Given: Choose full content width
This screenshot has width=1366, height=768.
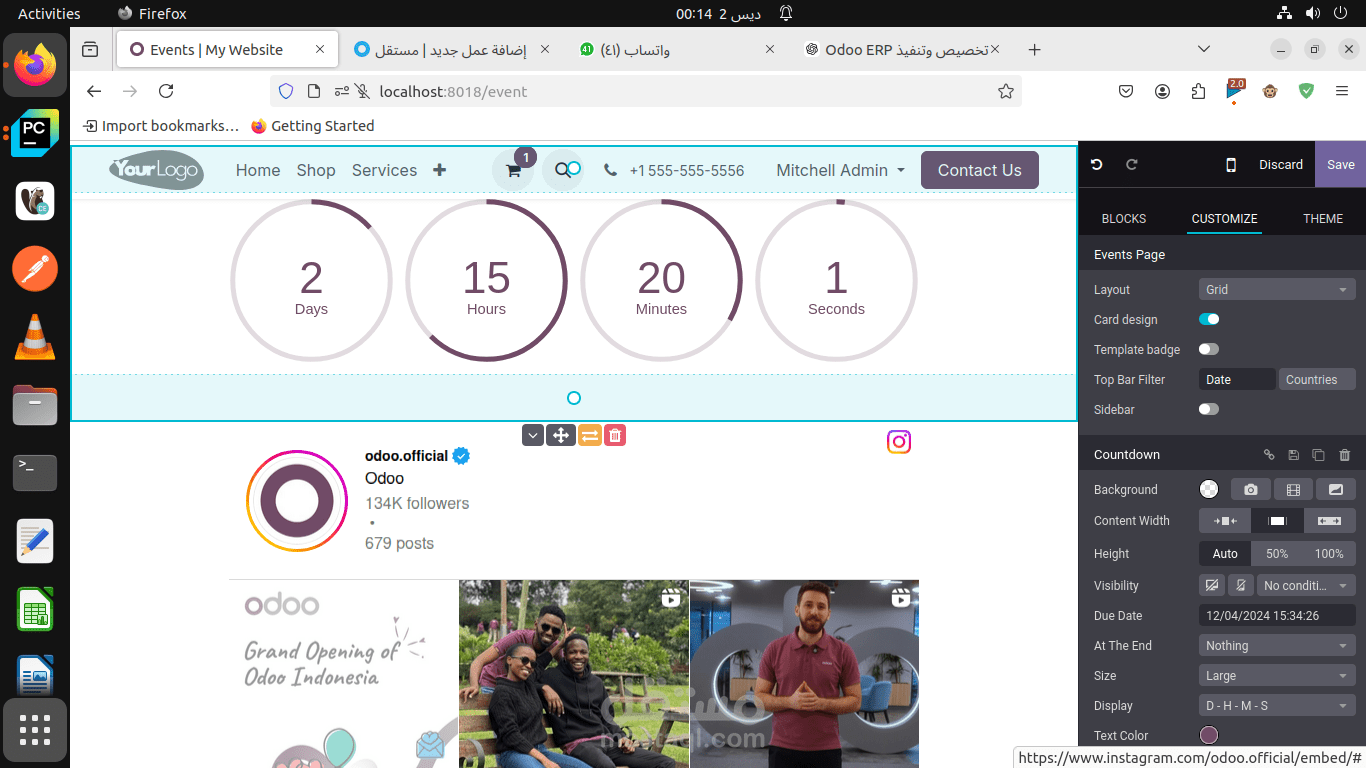Looking at the screenshot, I should [1330, 521].
